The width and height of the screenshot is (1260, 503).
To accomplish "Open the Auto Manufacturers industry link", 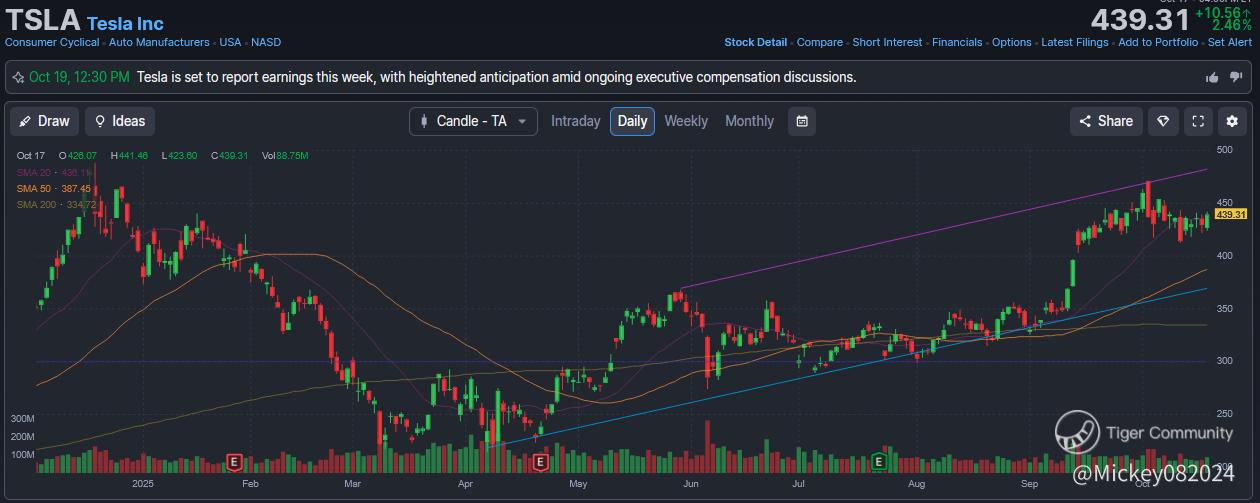I will pyautogui.click(x=159, y=43).
